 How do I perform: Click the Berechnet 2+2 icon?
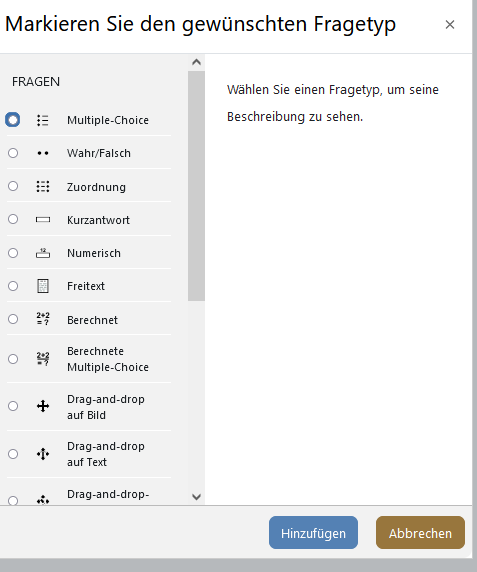click(x=43, y=319)
